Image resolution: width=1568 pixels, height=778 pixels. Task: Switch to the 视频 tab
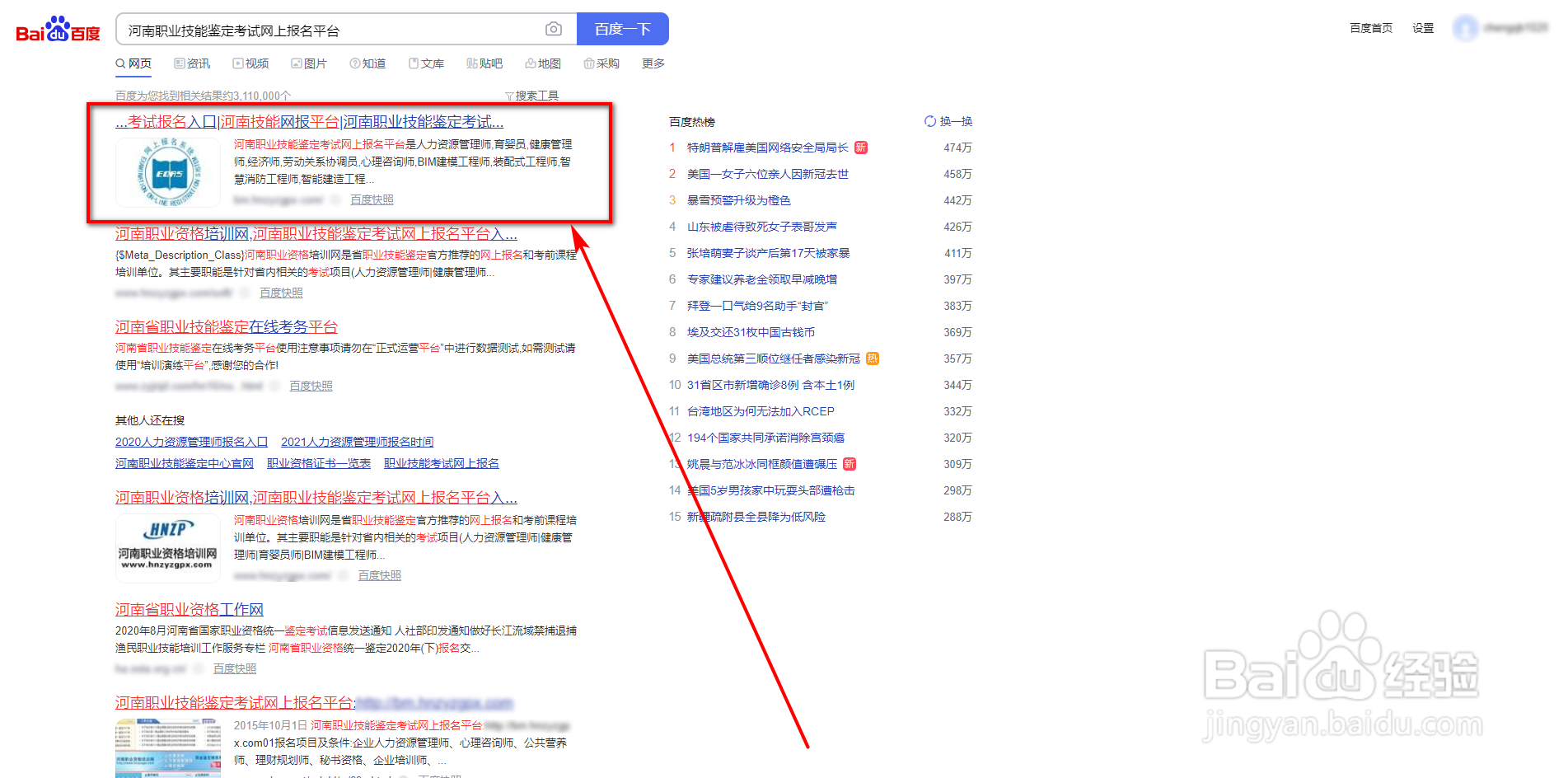tap(250, 63)
